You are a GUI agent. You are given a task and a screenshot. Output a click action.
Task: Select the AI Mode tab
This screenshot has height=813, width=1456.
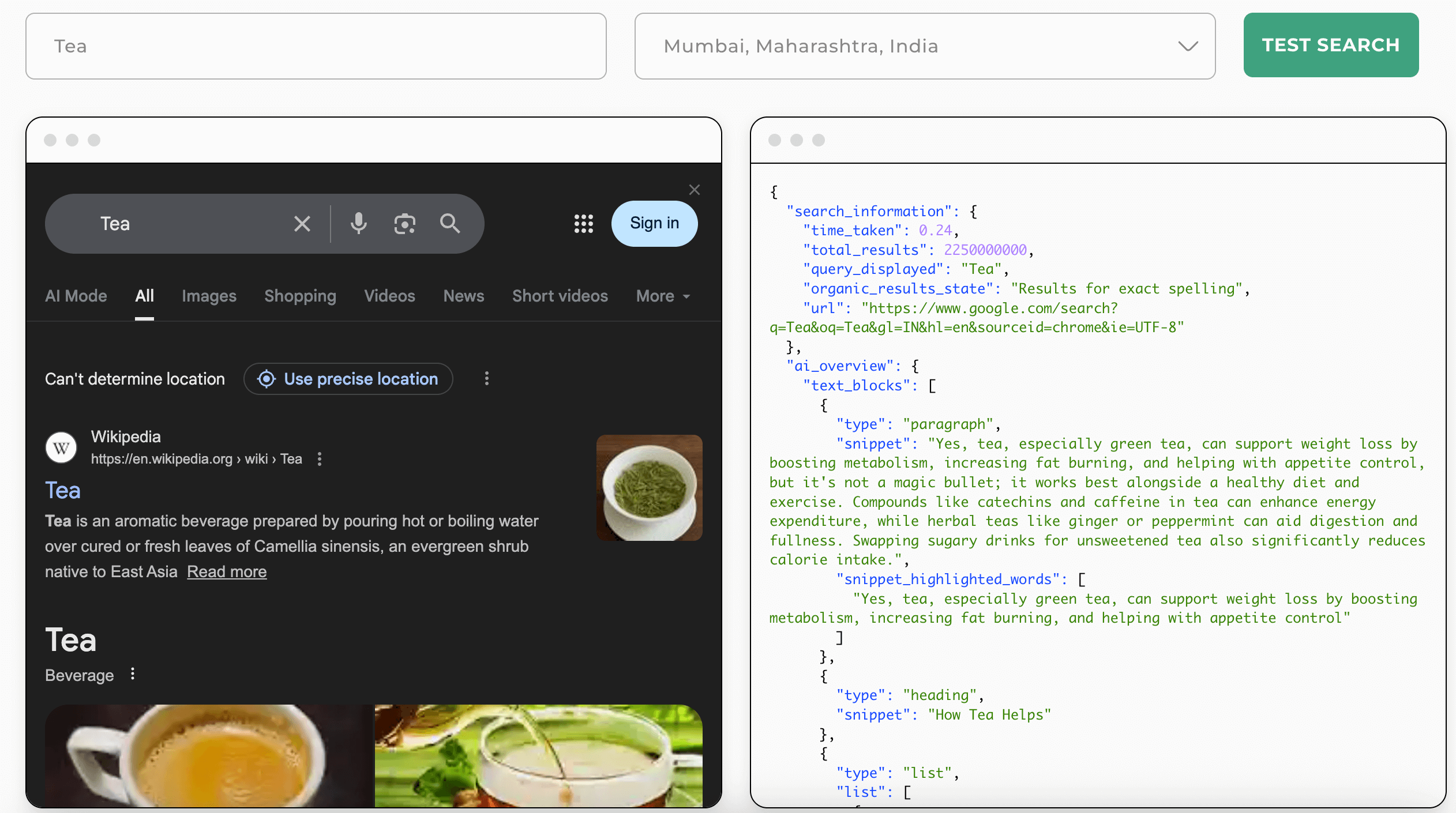pos(76,296)
